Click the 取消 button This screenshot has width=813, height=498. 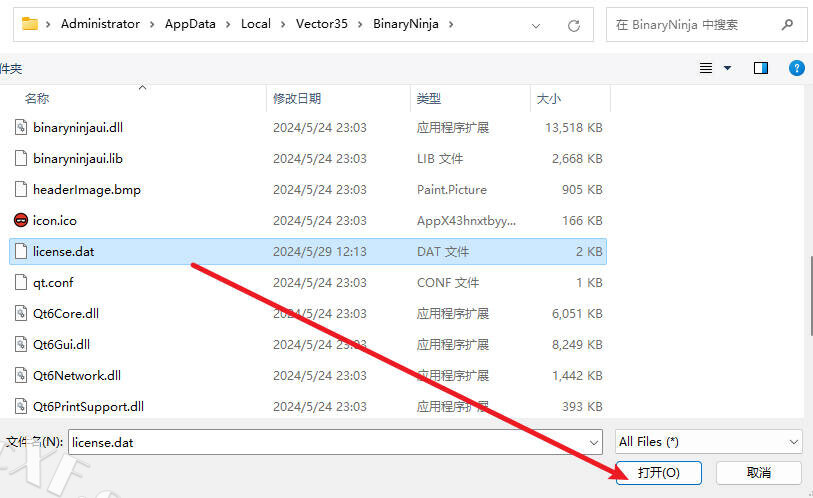coord(759,473)
